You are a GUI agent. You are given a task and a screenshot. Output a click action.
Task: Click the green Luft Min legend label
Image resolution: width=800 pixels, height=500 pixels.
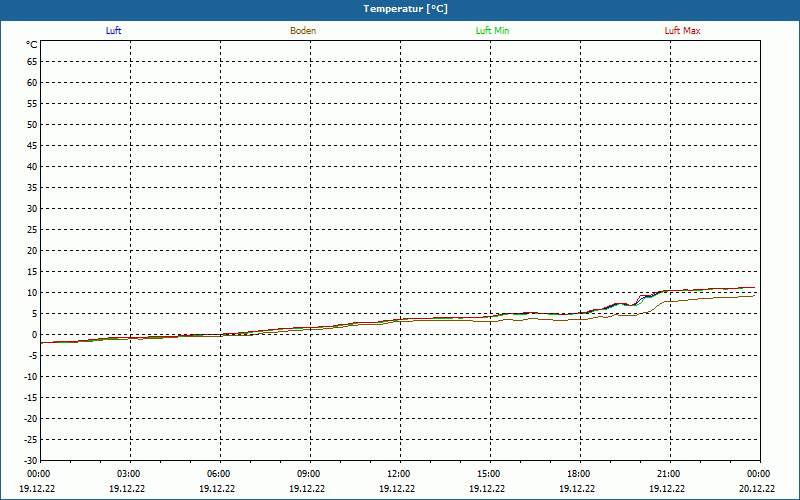[492, 31]
